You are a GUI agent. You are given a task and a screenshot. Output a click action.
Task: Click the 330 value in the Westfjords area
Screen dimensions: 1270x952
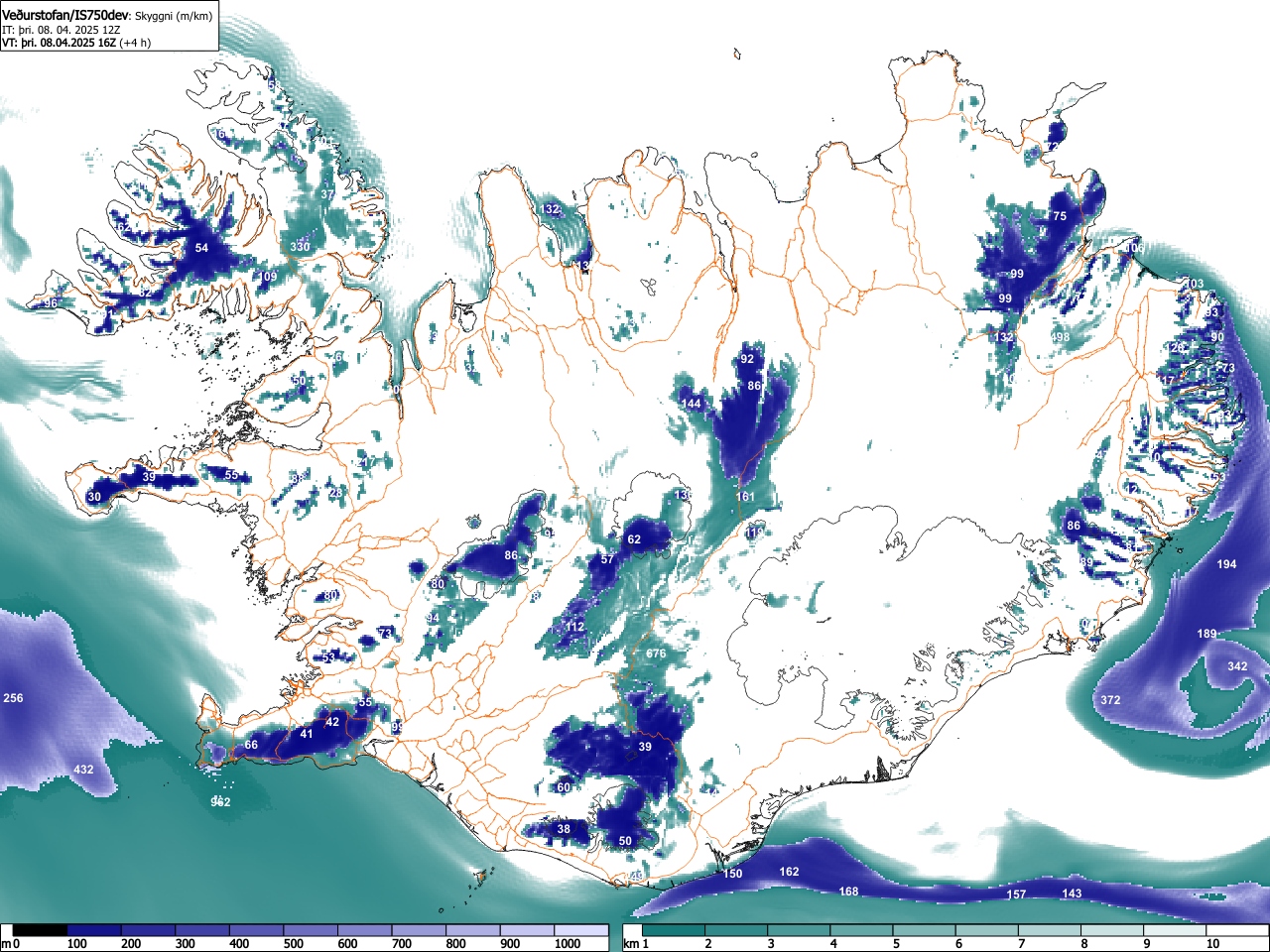300,247
